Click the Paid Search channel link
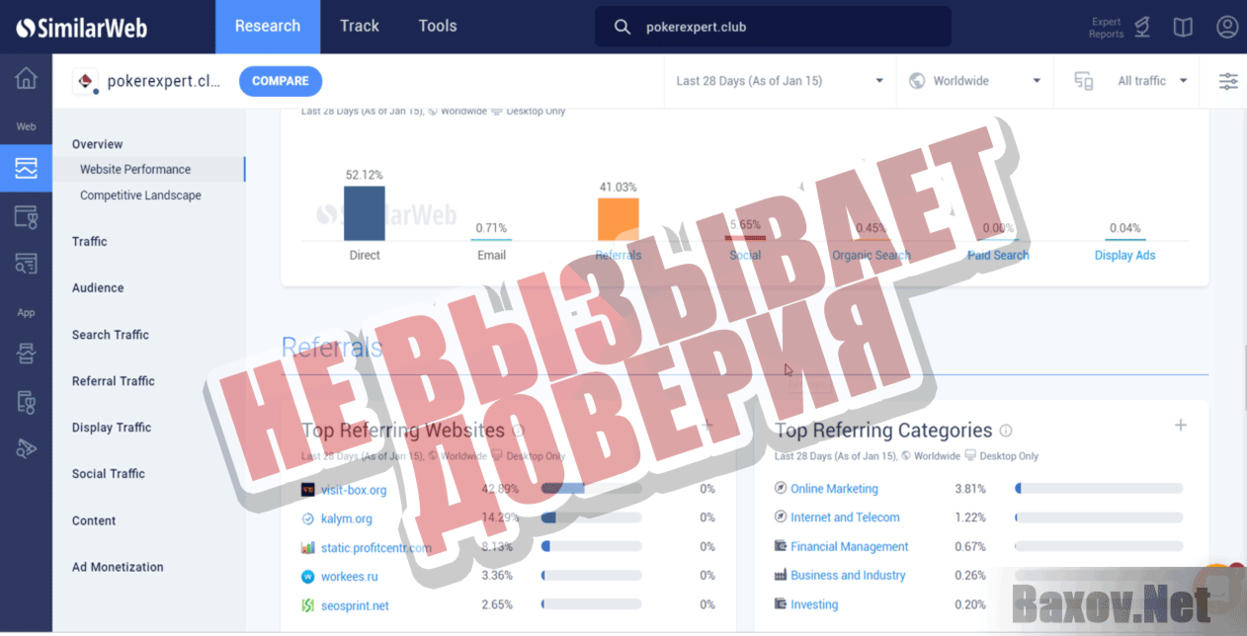 point(998,255)
